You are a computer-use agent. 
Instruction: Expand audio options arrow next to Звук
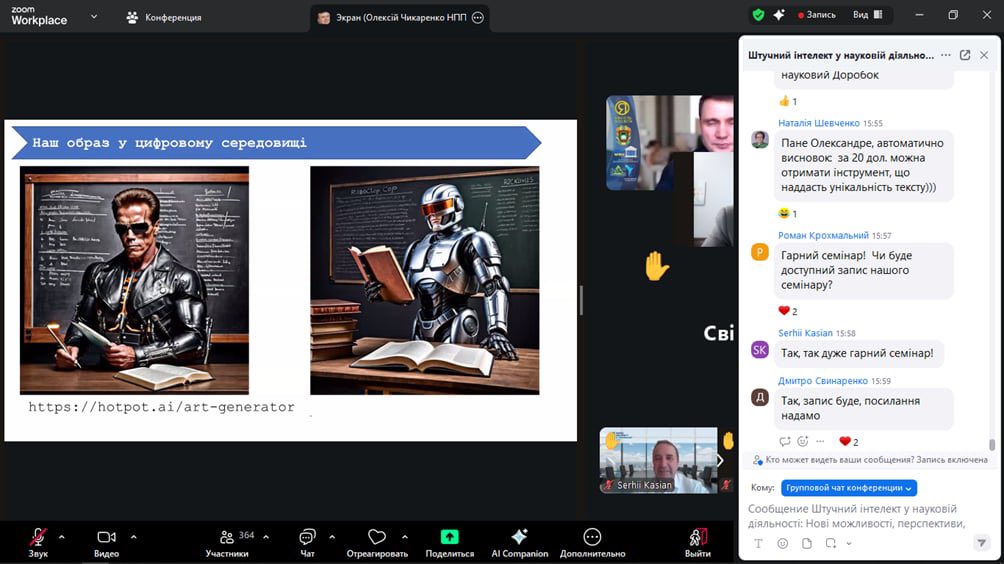[x=61, y=536]
